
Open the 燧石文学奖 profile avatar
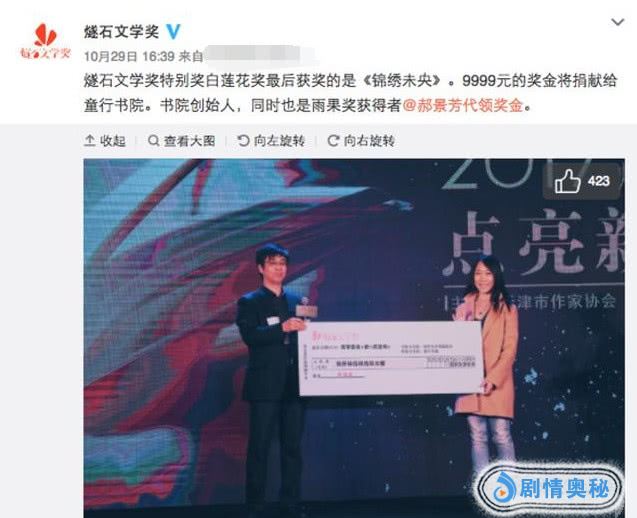coord(46,40)
